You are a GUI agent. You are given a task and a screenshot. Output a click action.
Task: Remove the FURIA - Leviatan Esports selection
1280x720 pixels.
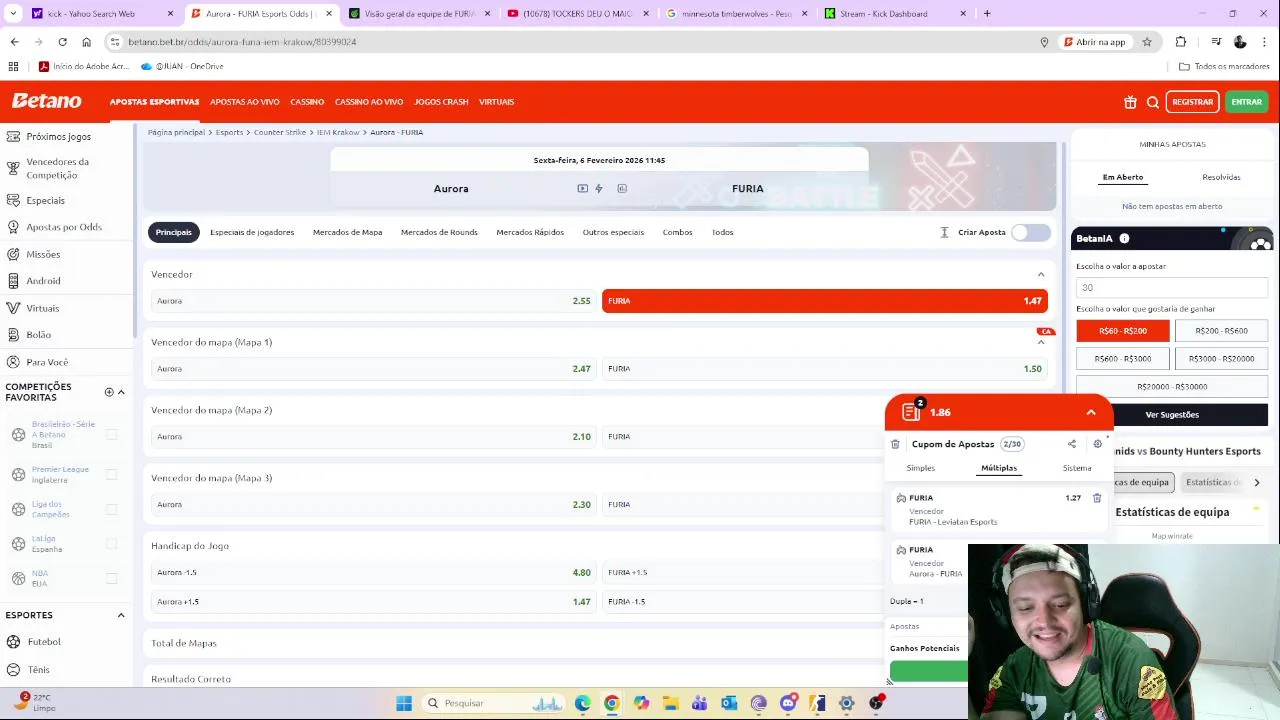[x=1097, y=498]
